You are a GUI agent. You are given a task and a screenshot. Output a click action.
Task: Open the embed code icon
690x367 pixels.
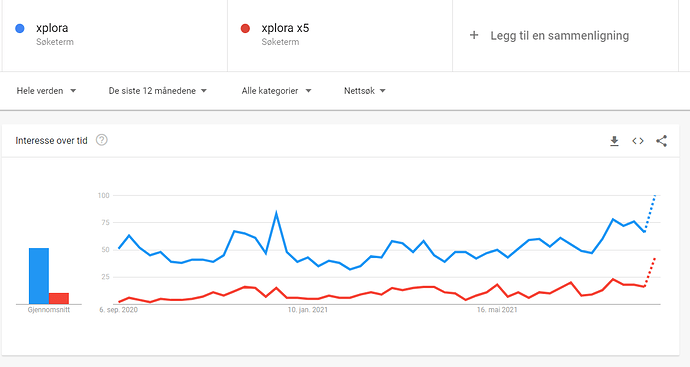click(x=638, y=141)
